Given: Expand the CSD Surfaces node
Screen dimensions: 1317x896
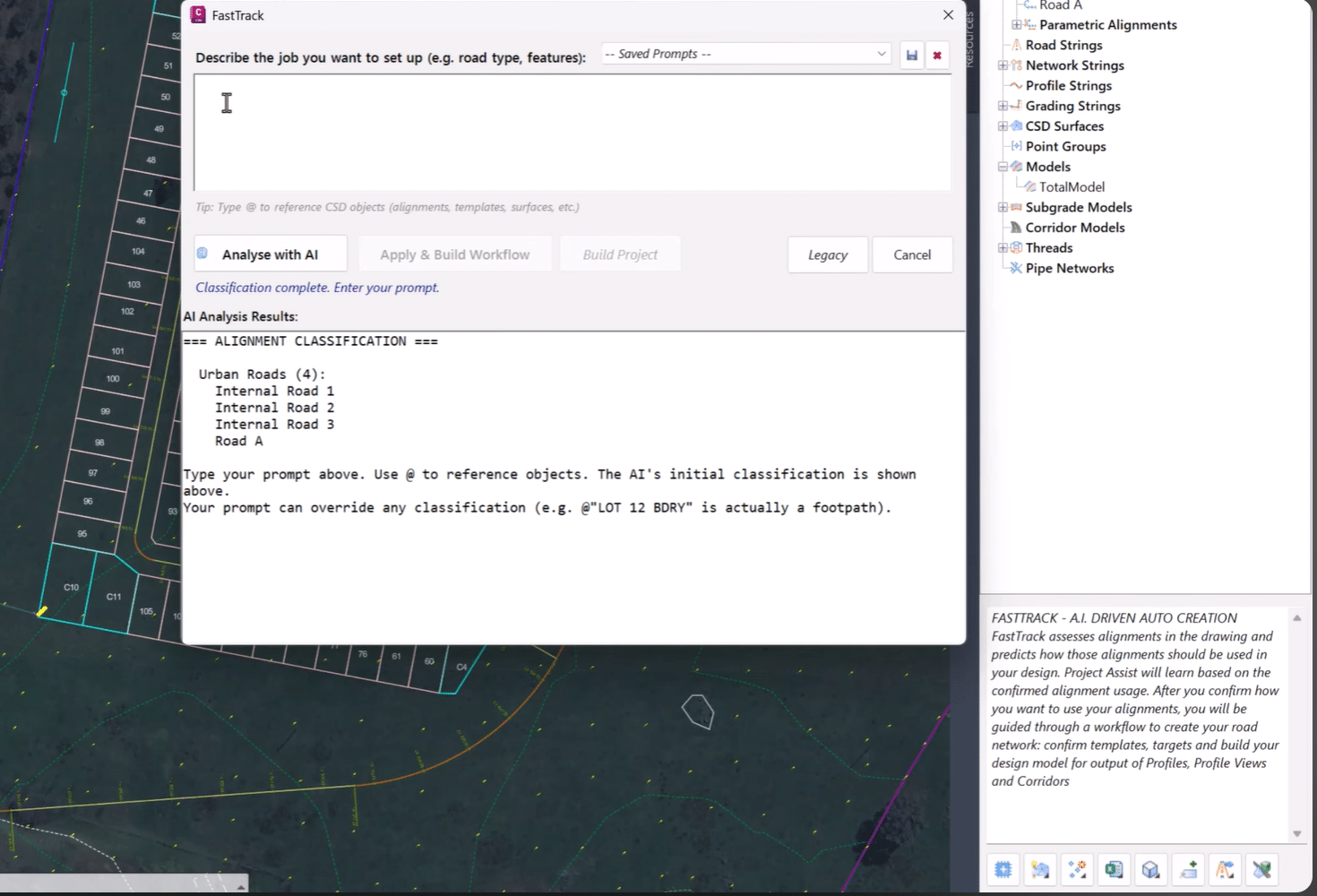Looking at the screenshot, I should 1003,126.
